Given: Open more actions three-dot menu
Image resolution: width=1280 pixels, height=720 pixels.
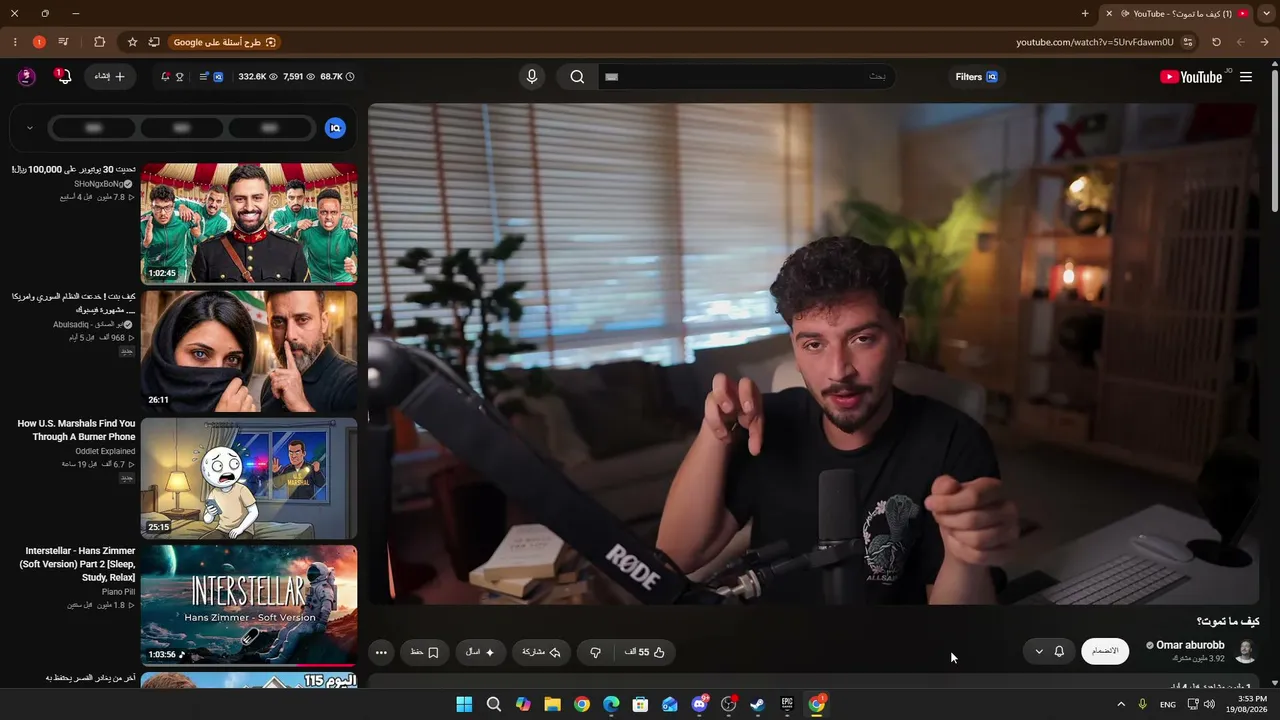Looking at the screenshot, I should [x=381, y=652].
